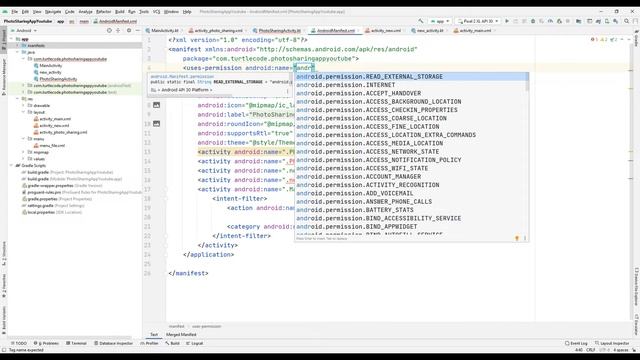
Task: Click the lightbulb icon in the completion popup
Action: click(517, 238)
